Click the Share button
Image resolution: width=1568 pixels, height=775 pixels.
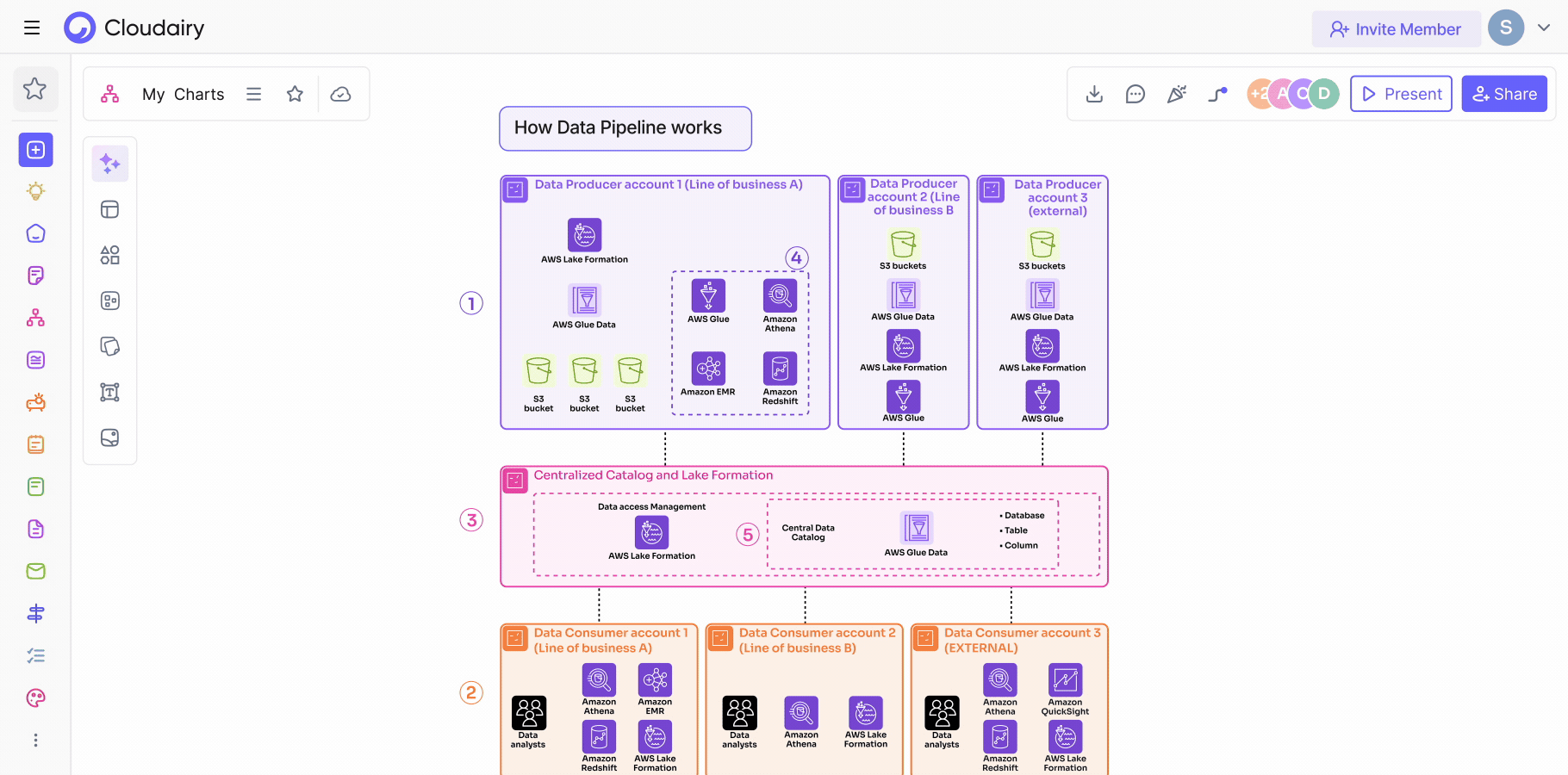tap(1504, 94)
